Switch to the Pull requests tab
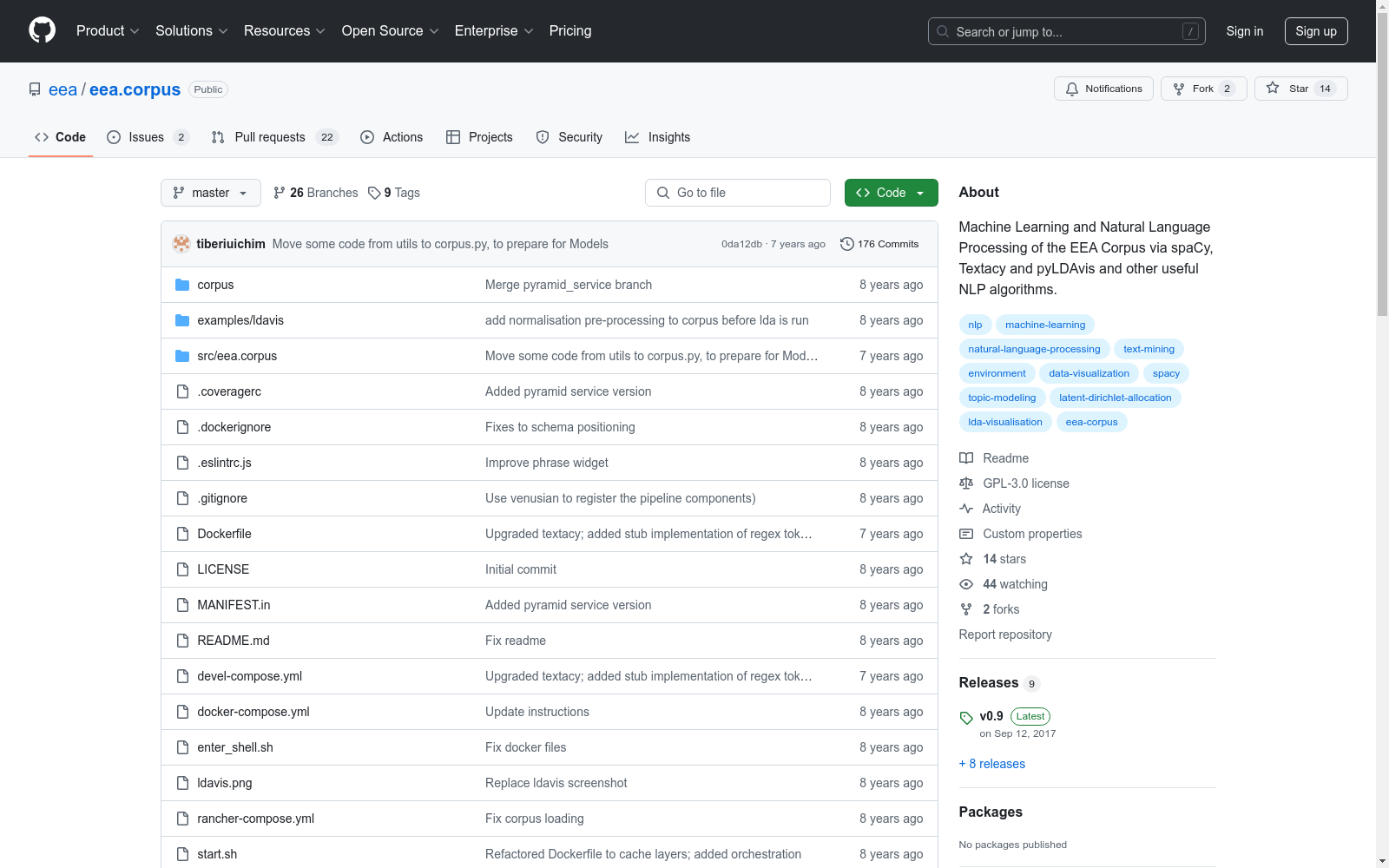Viewport: 1389px width, 868px height. click(x=274, y=137)
